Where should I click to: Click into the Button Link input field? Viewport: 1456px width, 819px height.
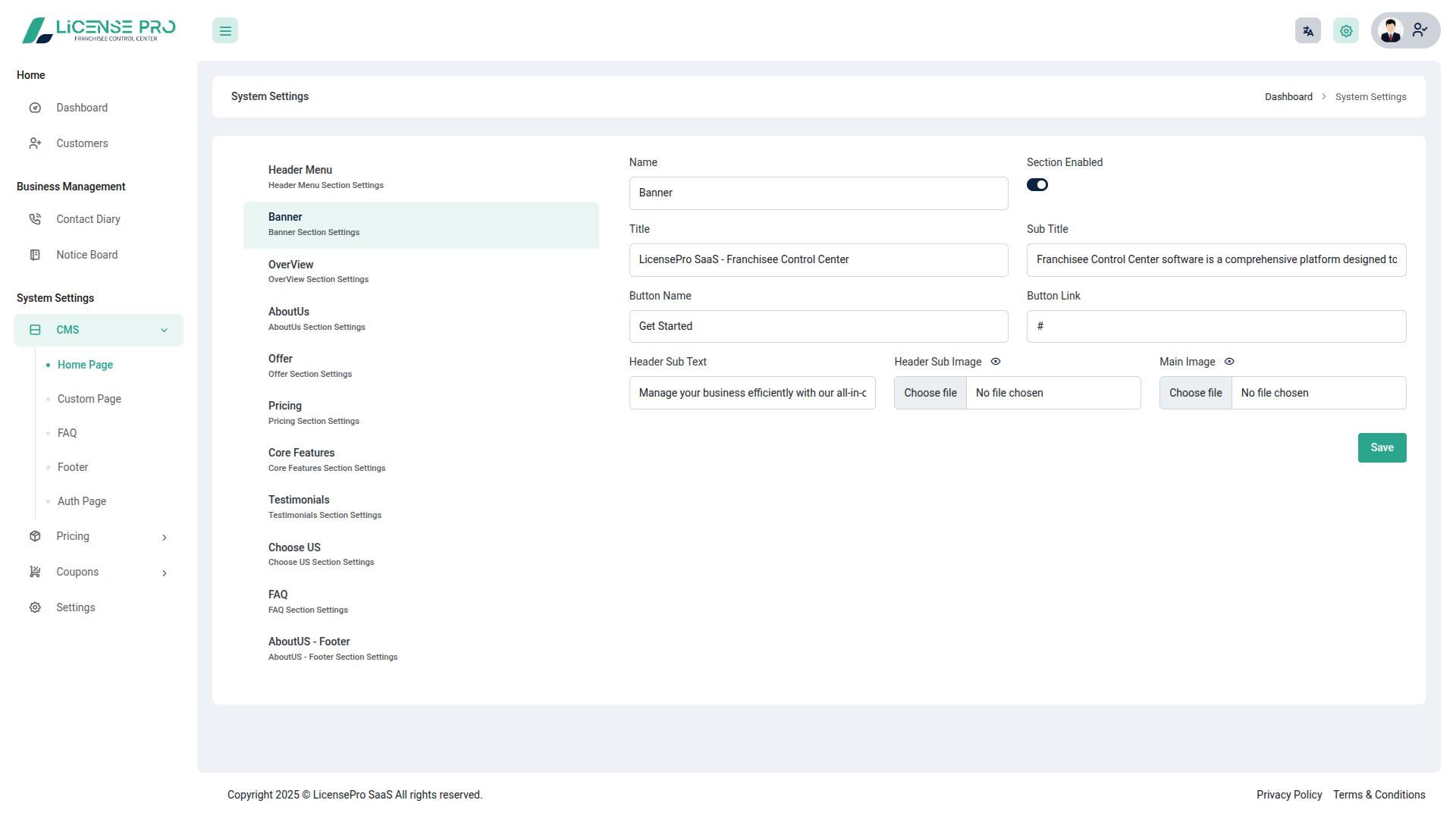1216,326
